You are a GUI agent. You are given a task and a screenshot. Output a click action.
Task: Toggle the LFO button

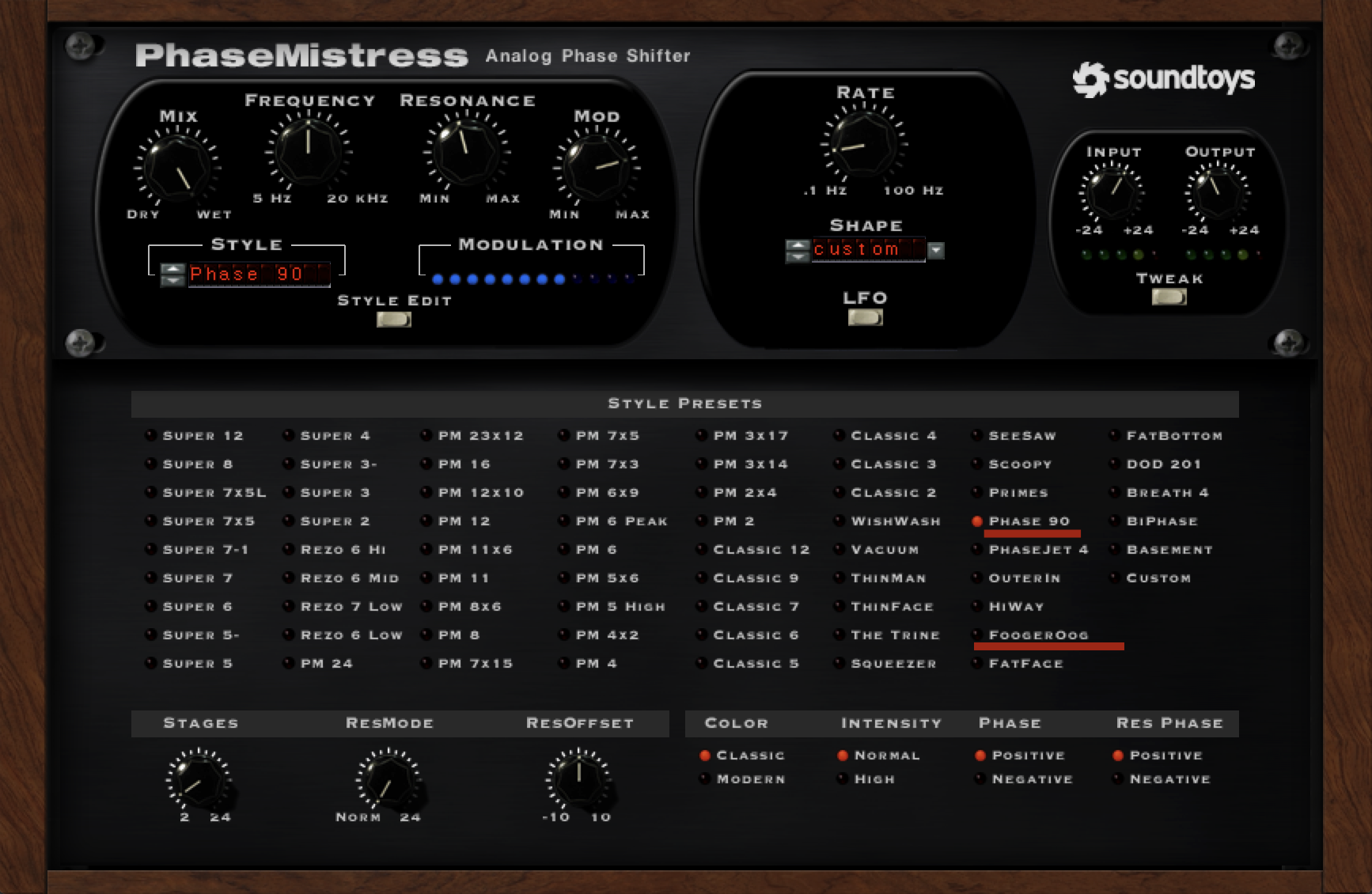click(865, 317)
